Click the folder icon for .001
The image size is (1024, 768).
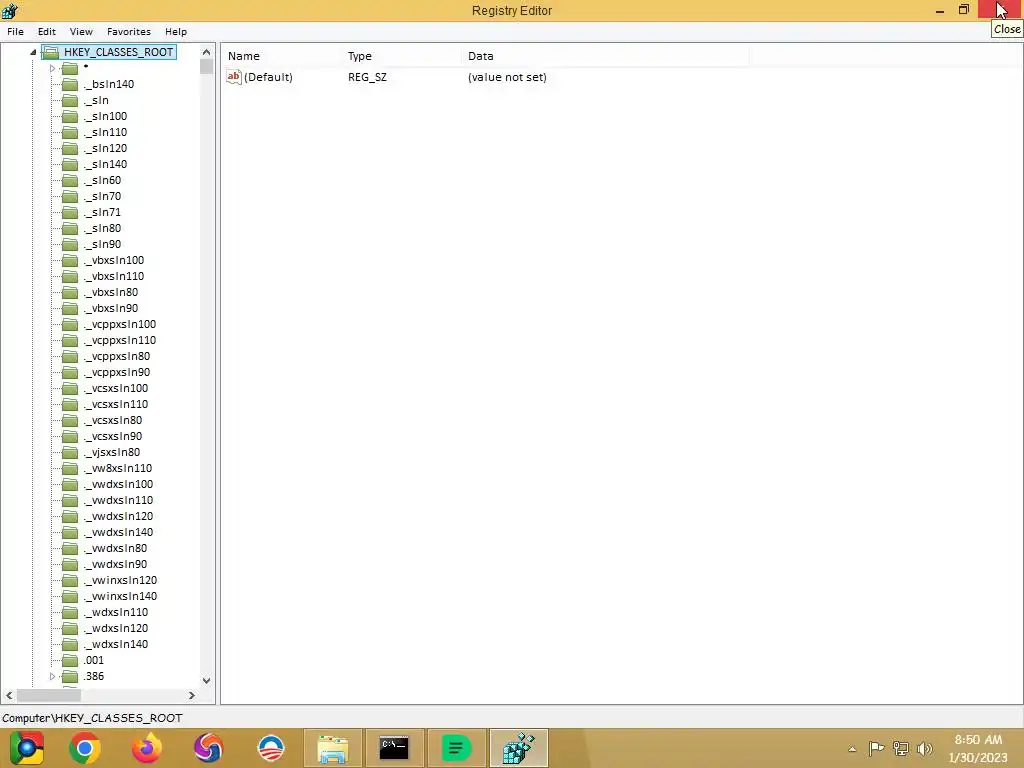70,660
